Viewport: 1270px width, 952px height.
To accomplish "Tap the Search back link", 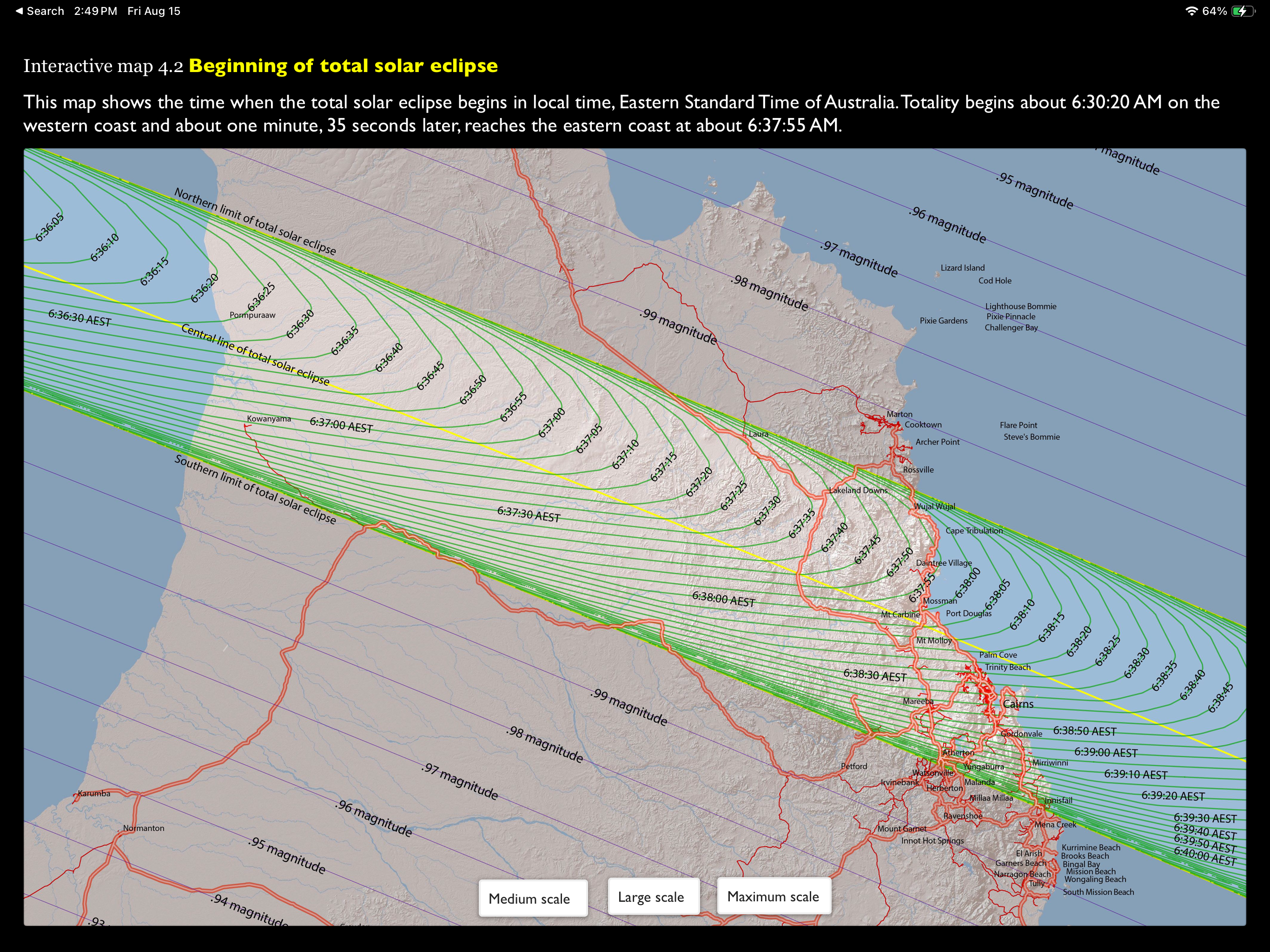I will pos(45,11).
